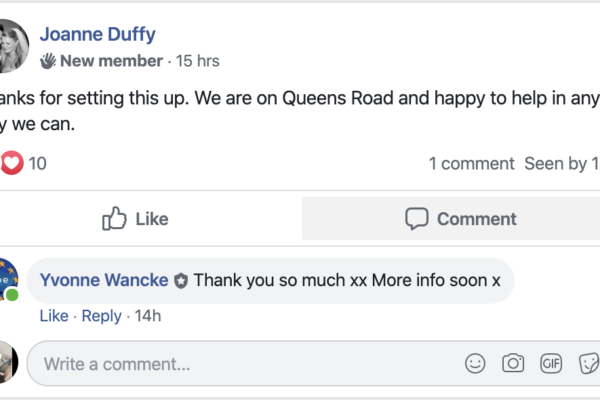Open emoji picker in comment box

(x=476, y=364)
